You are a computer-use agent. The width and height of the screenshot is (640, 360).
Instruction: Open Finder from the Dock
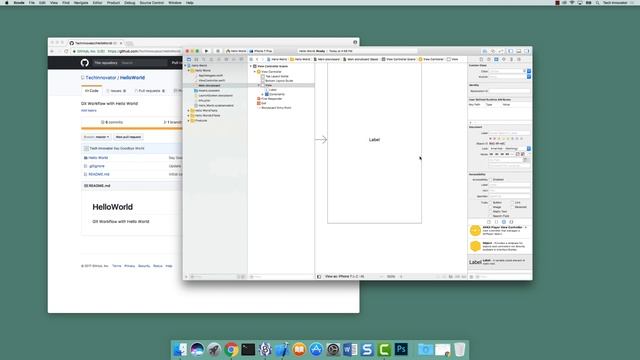click(180, 349)
